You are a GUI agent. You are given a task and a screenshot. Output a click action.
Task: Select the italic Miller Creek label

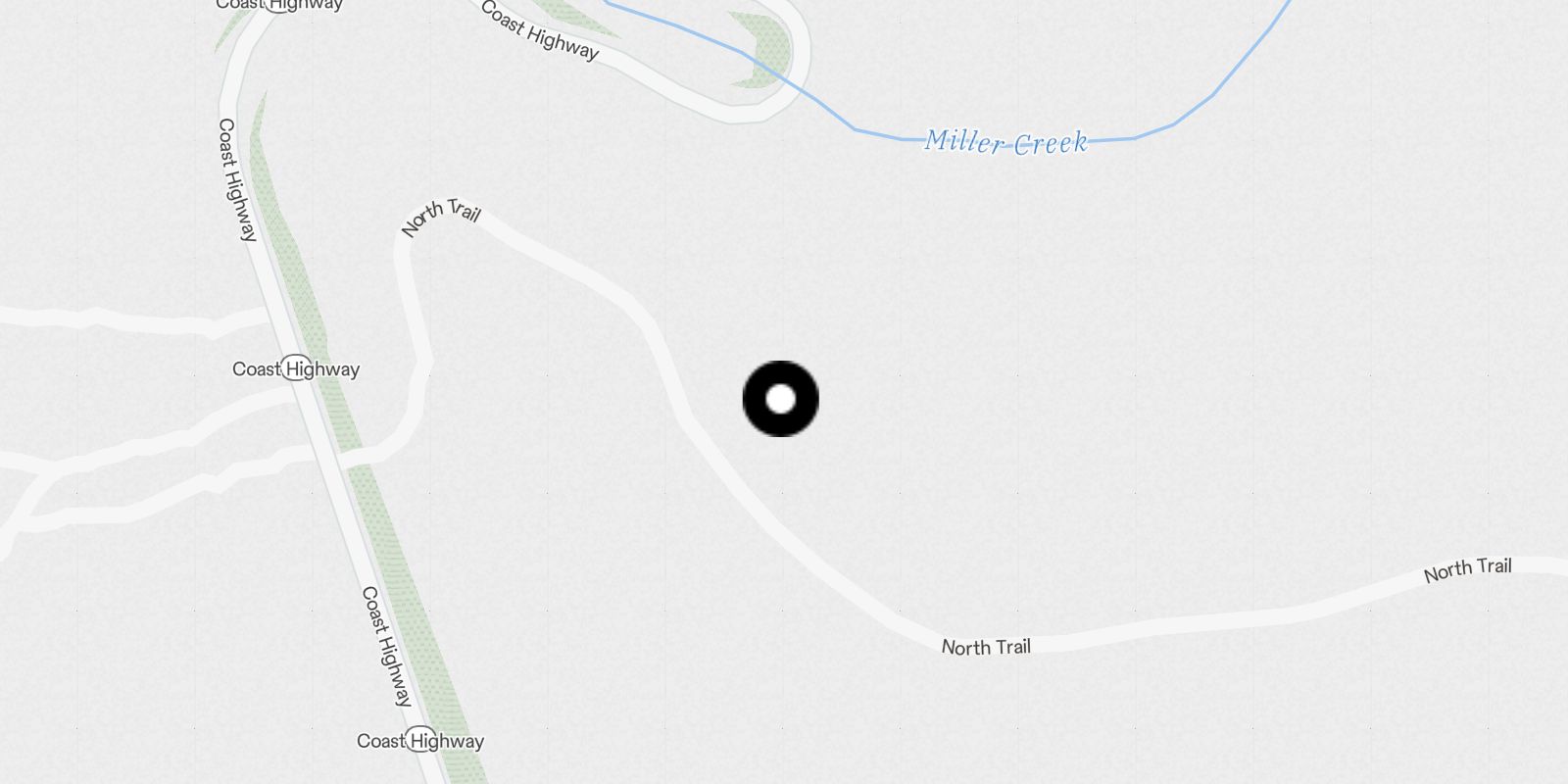click(1006, 142)
